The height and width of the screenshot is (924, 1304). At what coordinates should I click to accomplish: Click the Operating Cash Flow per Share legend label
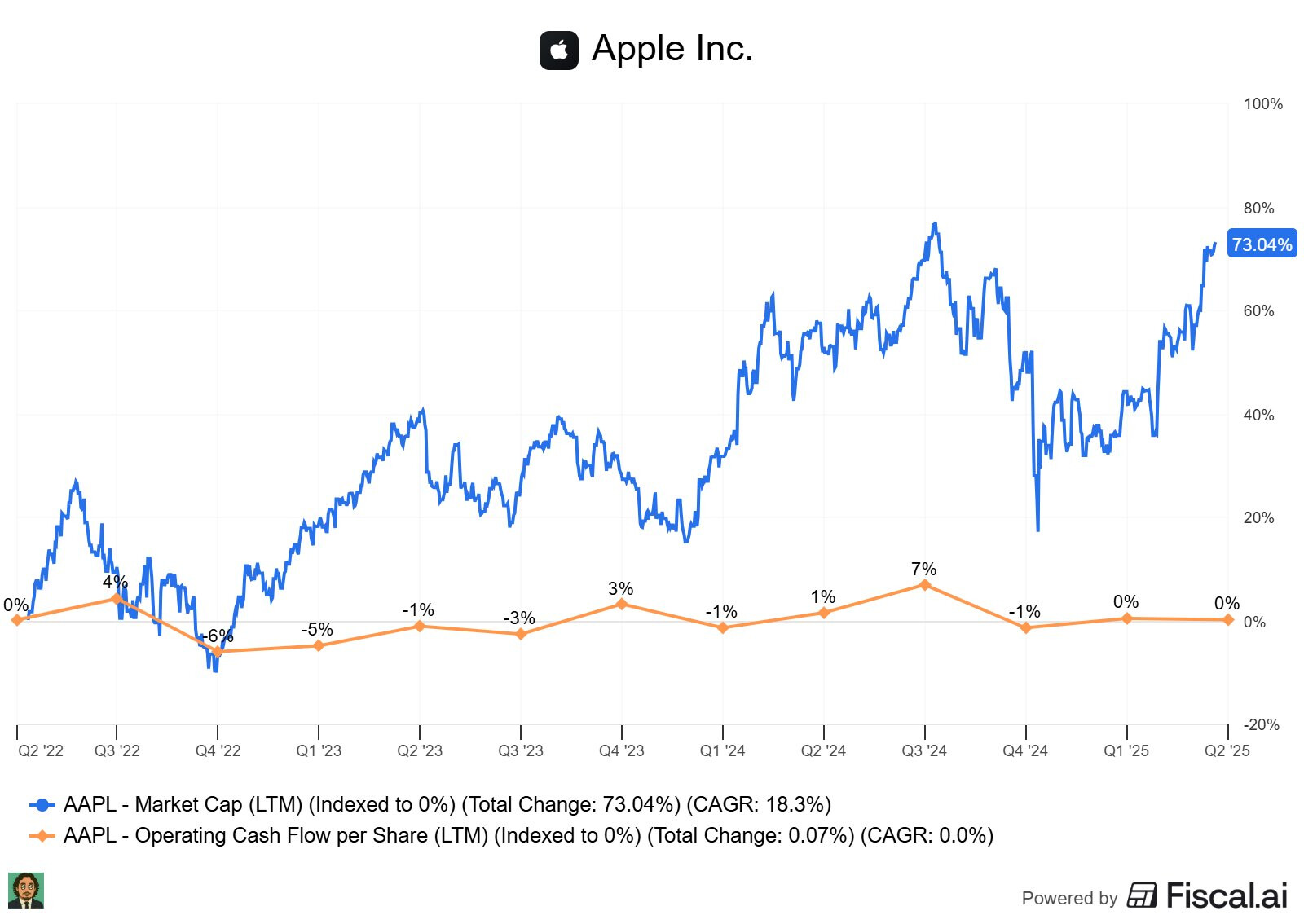527,836
